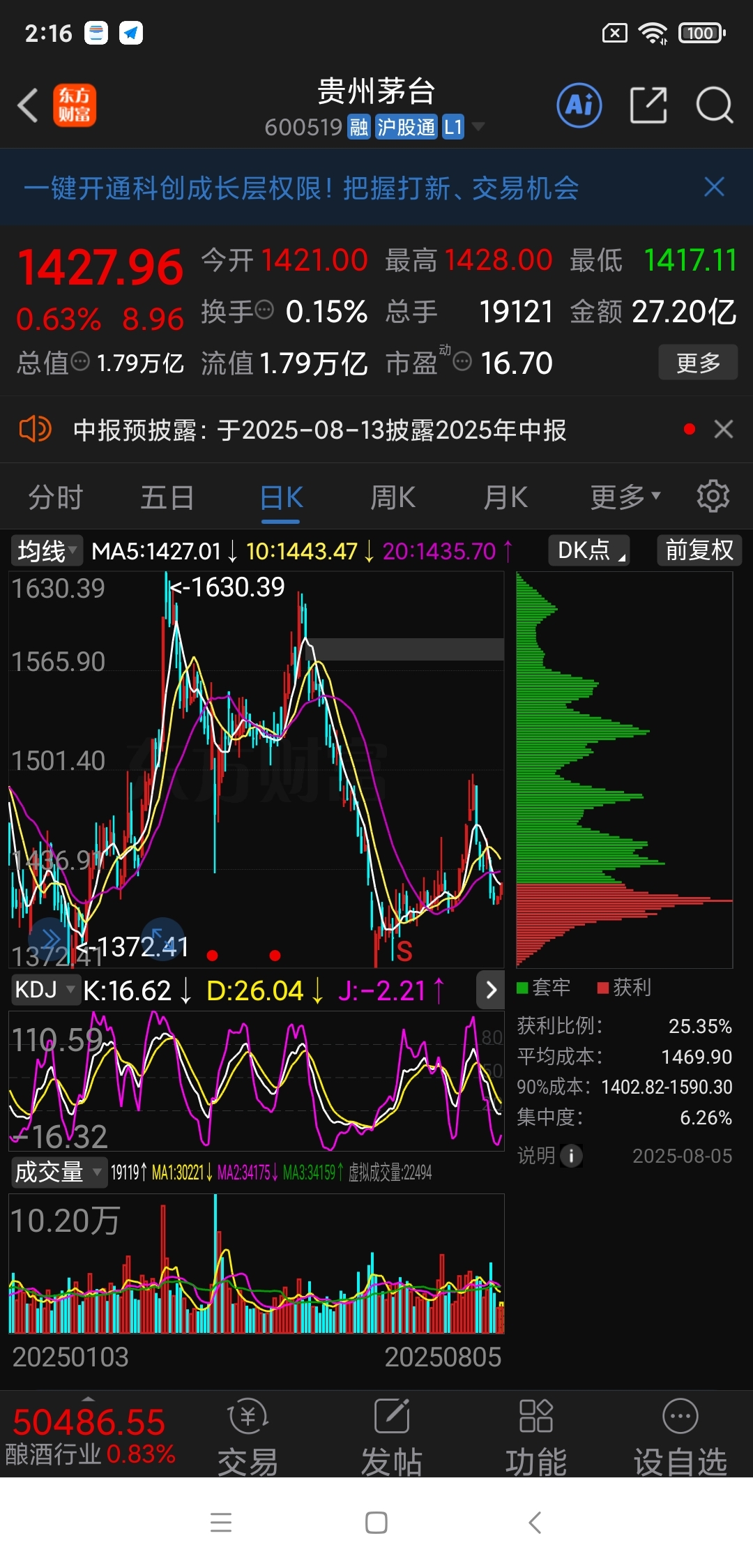The height and width of the screenshot is (1568, 753).
Task: Tap Android recent apps menu button
Action: tap(221, 1522)
